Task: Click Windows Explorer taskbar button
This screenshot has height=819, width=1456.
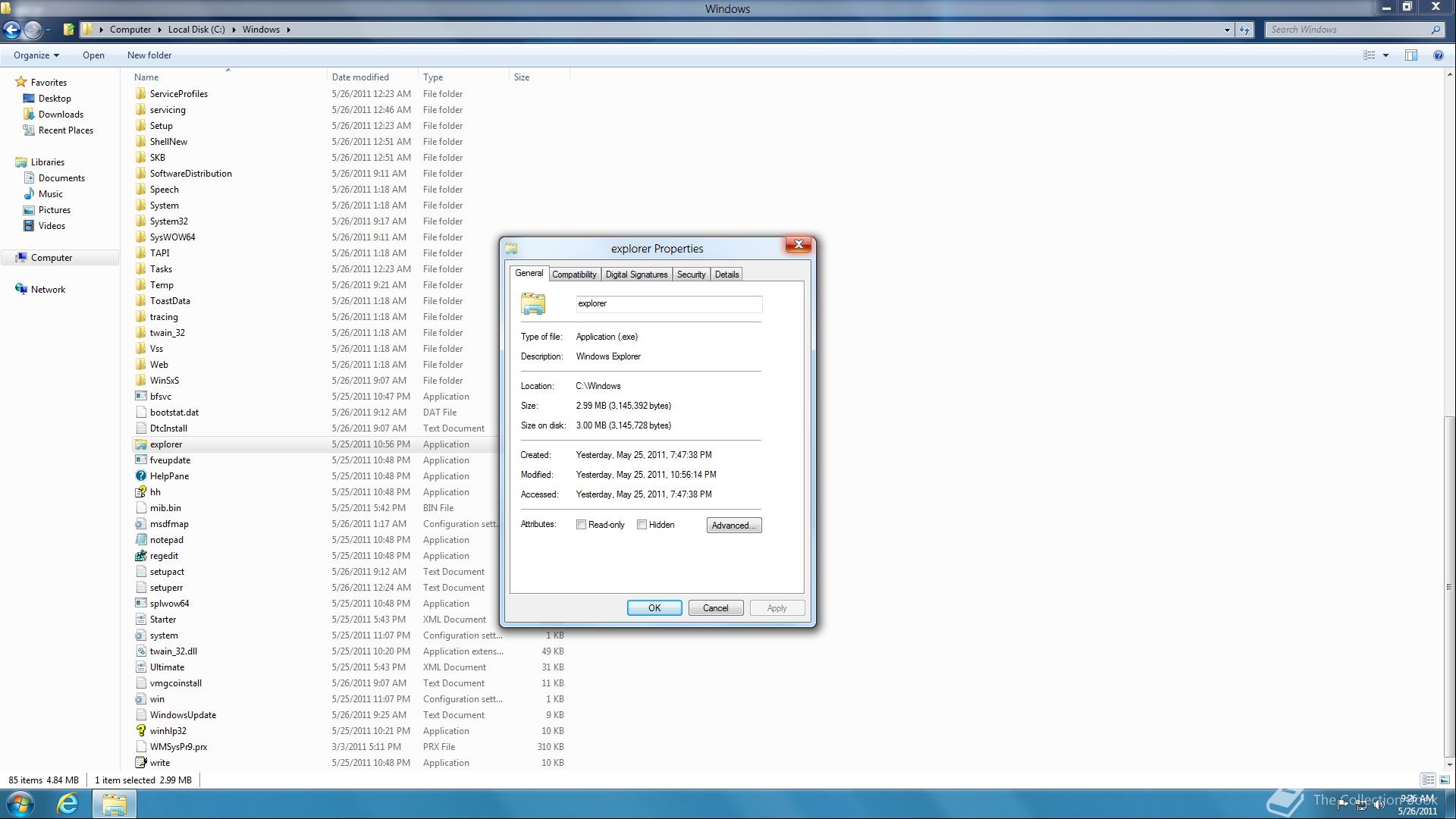Action: click(x=115, y=804)
